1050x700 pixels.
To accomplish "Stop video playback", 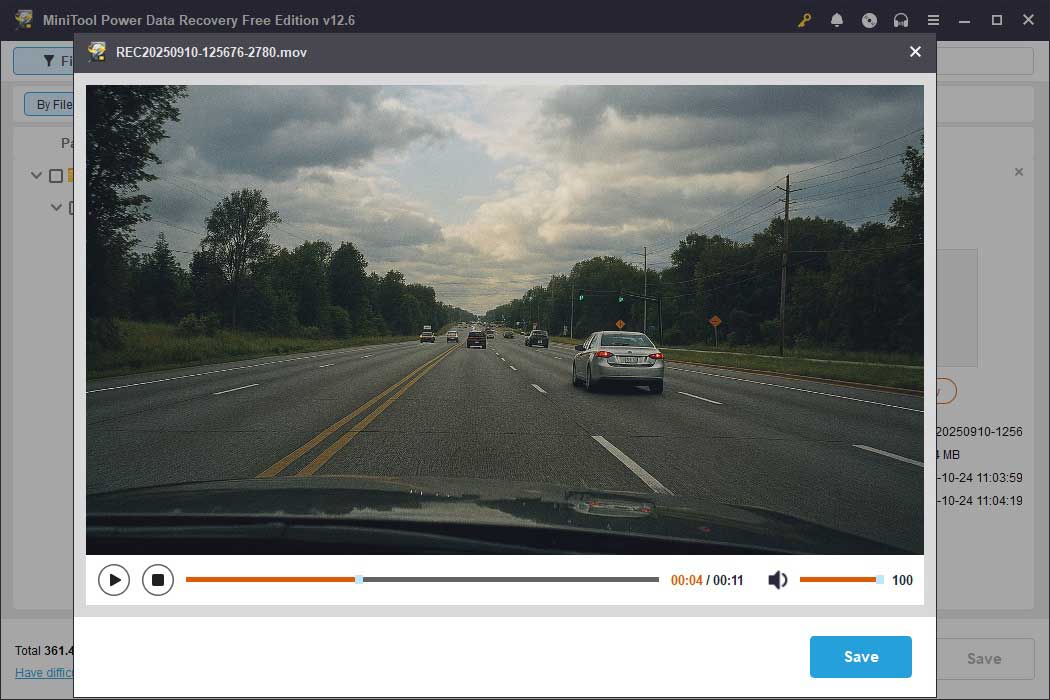I will [x=157, y=579].
